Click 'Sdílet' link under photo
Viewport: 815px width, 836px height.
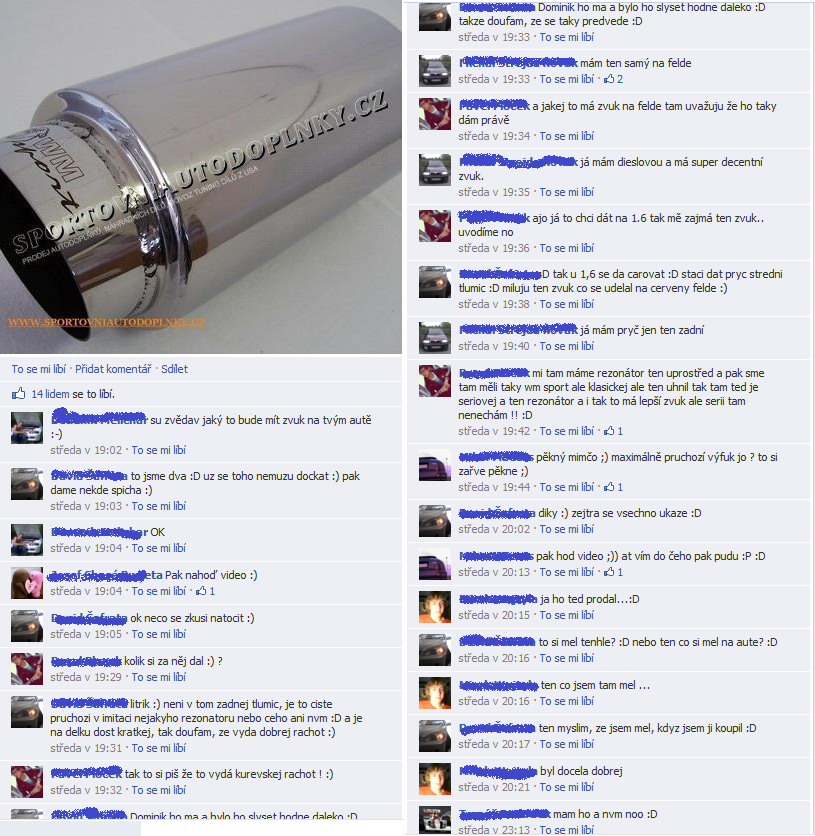(174, 369)
